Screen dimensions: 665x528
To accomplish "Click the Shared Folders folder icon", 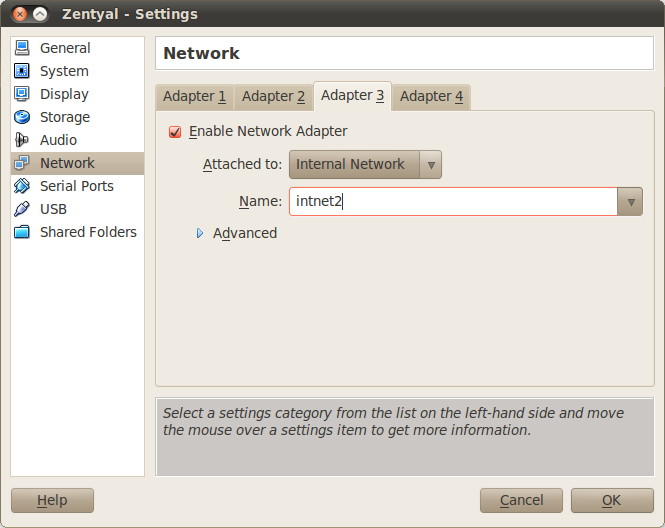I will [x=21, y=232].
